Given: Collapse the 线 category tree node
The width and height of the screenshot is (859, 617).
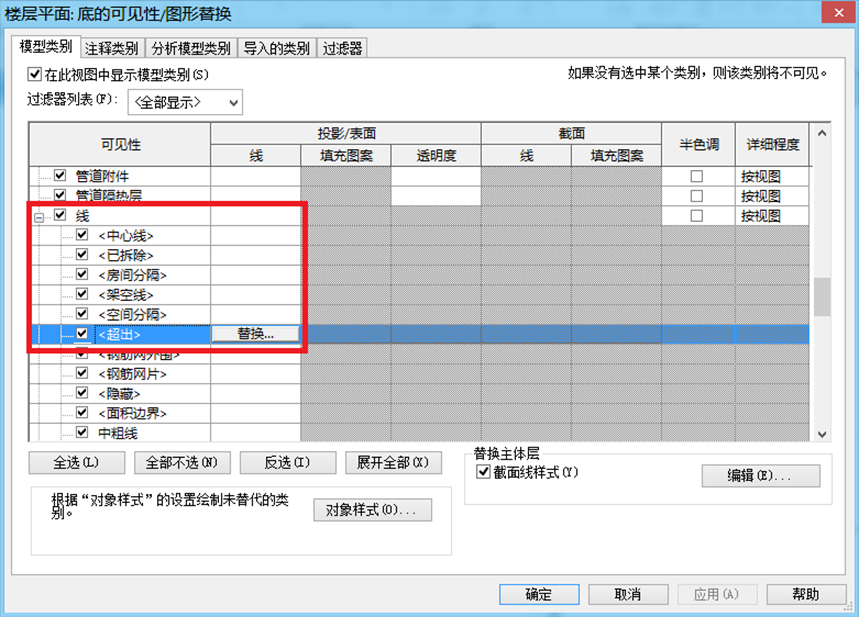Looking at the screenshot, I should point(38,218).
